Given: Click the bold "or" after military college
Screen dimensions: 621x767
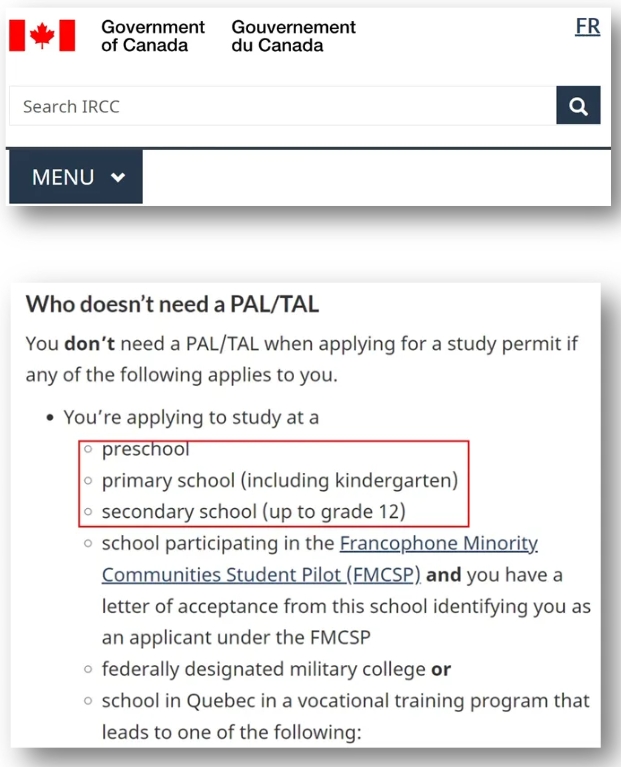Looking at the screenshot, I should click(440, 668).
